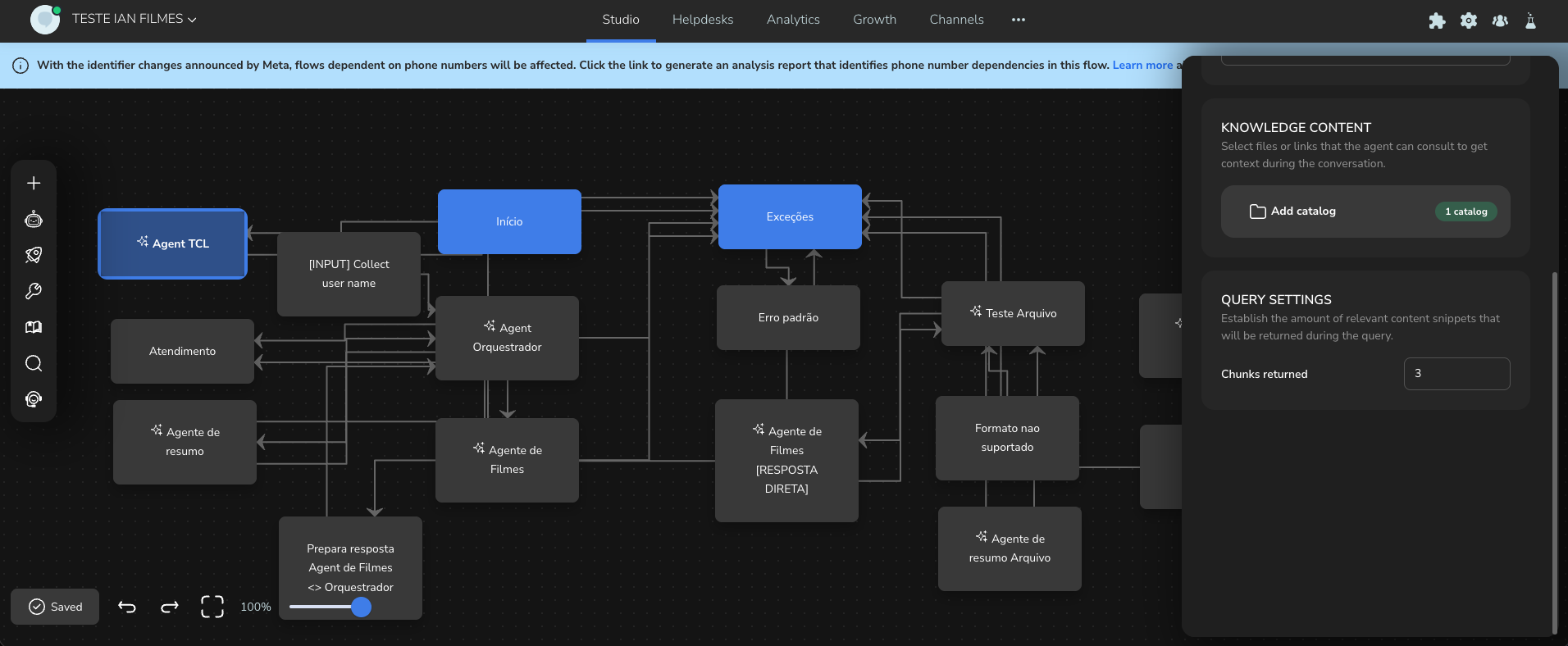Image resolution: width=1568 pixels, height=646 pixels.
Task: Open the gear settings icon in header
Action: click(x=1469, y=20)
